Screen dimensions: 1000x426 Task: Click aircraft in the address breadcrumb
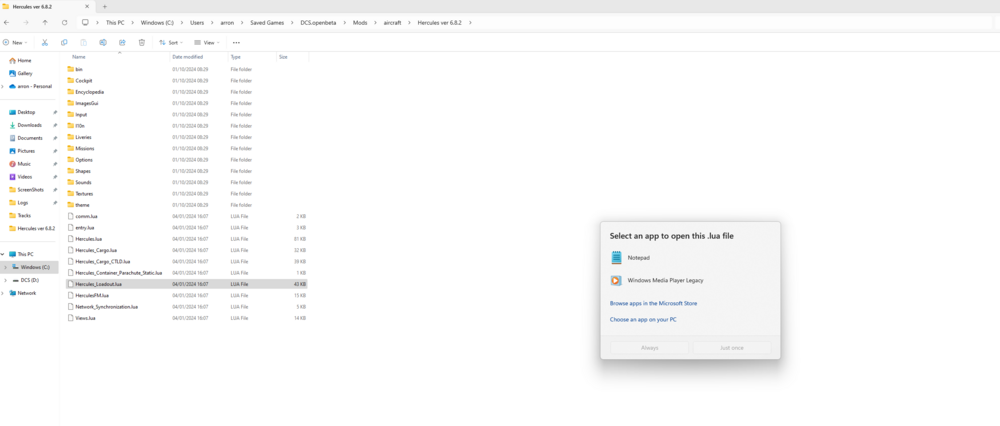click(392, 22)
